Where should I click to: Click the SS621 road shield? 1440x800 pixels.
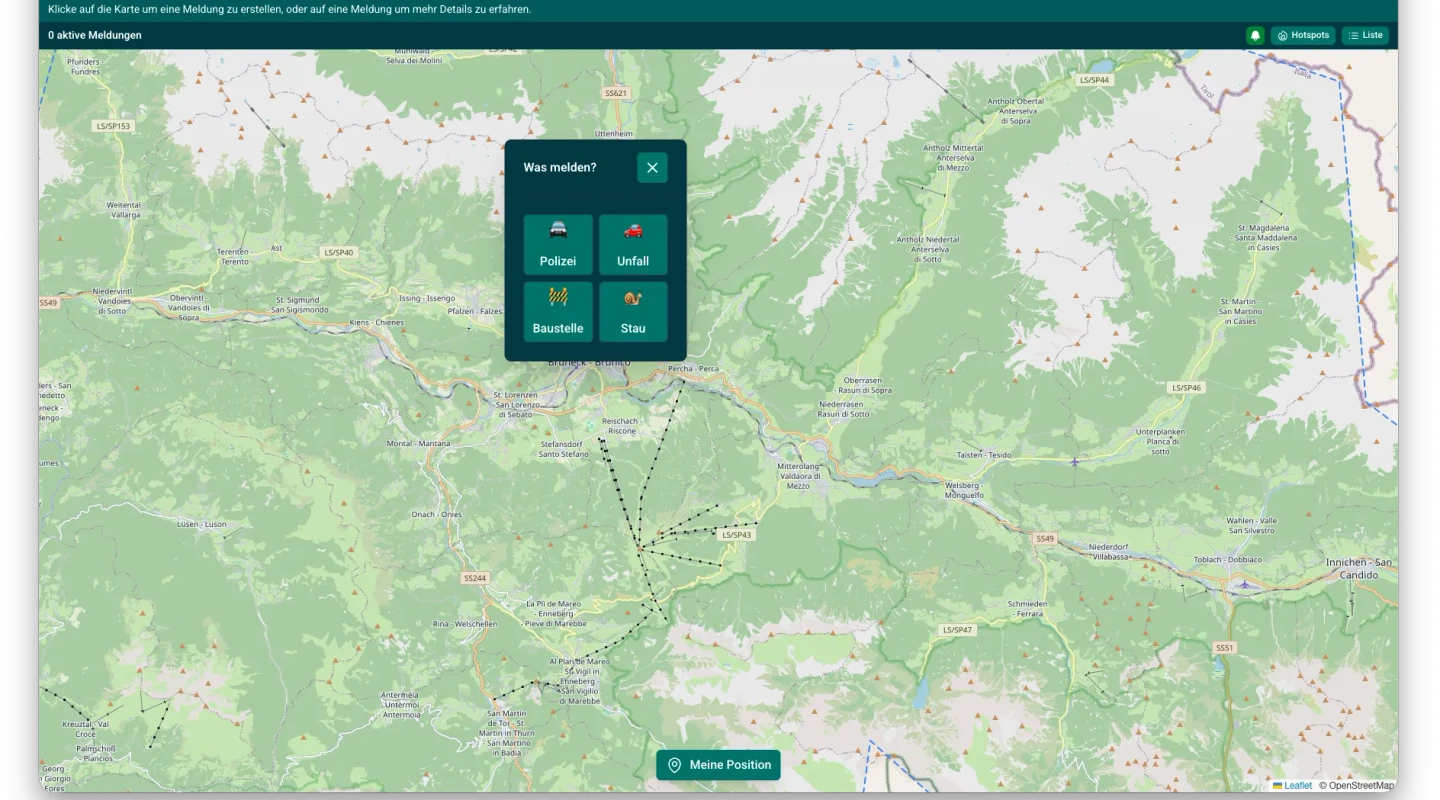pos(616,92)
